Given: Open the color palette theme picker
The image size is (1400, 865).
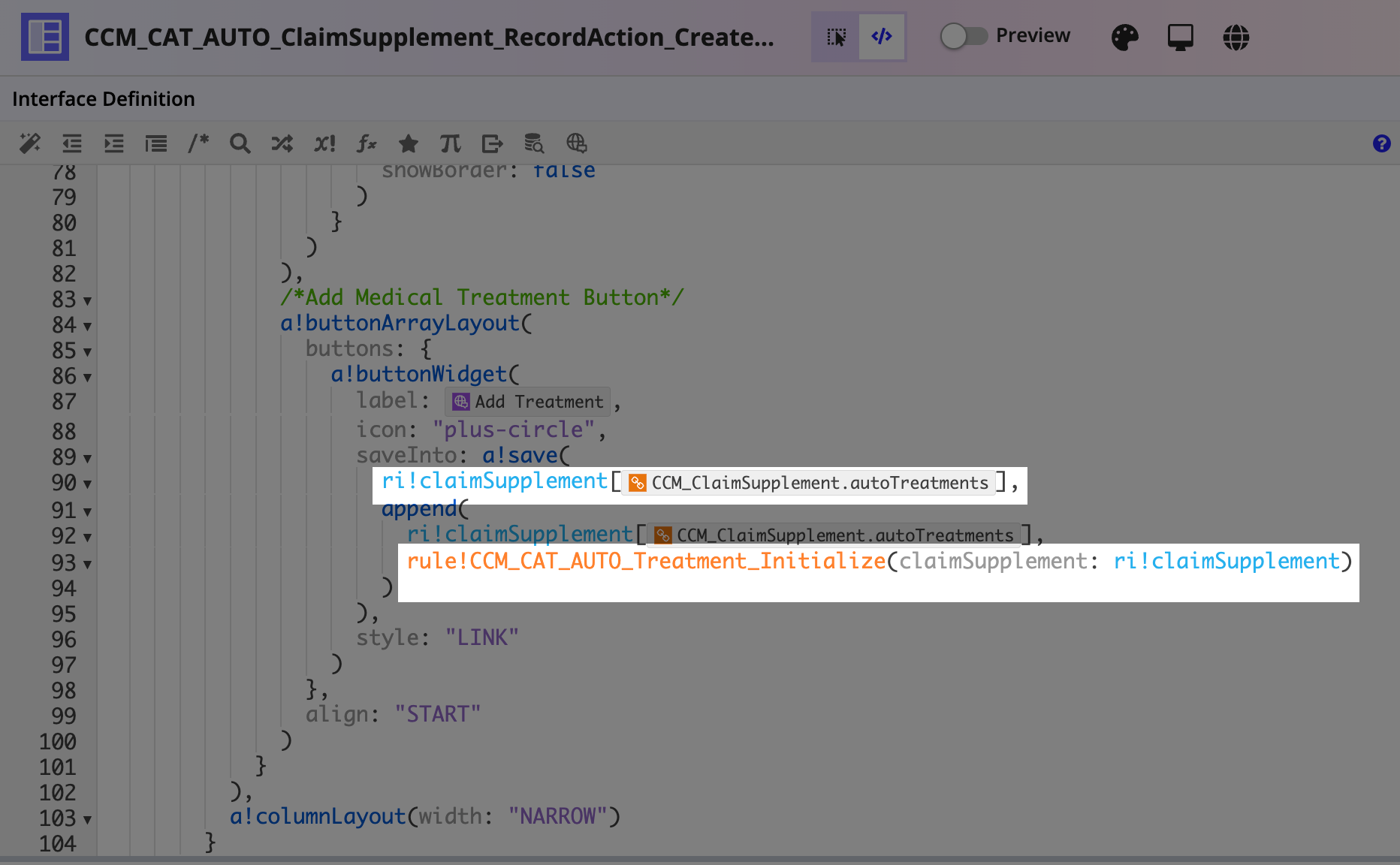Looking at the screenshot, I should tap(1124, 37).
